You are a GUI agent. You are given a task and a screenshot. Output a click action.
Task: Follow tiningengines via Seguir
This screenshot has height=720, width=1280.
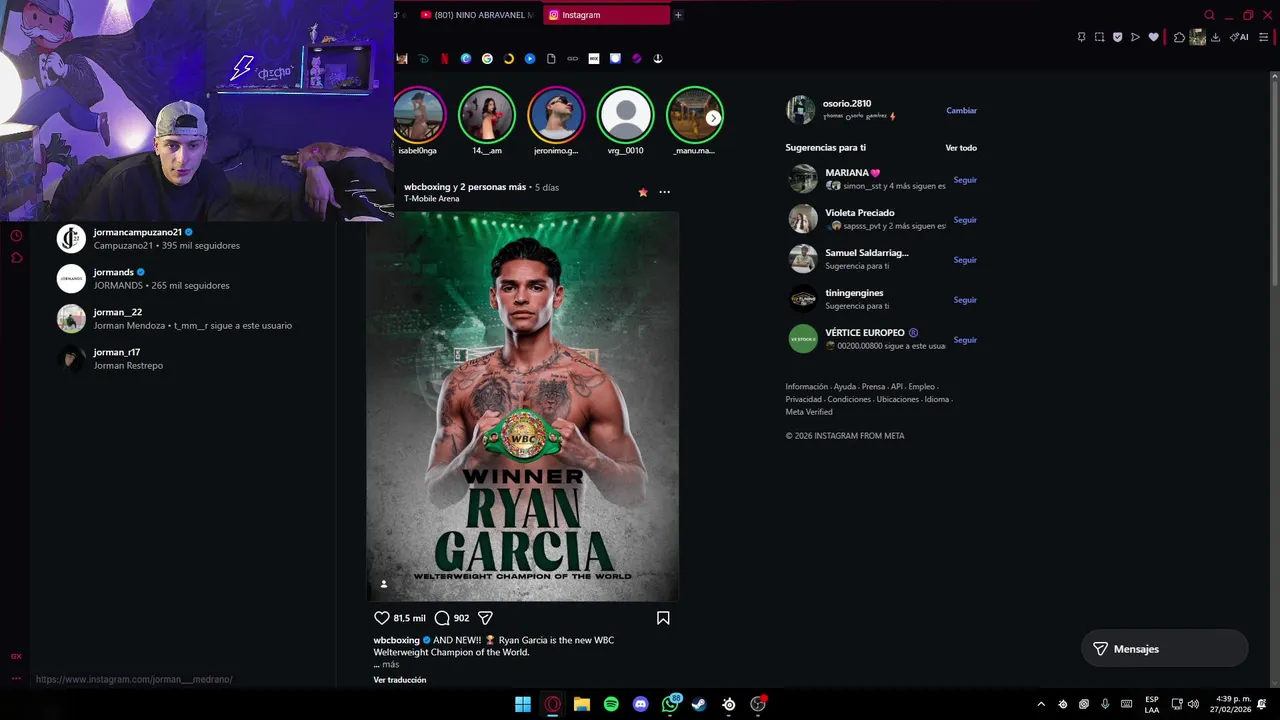tap(965, 300)
